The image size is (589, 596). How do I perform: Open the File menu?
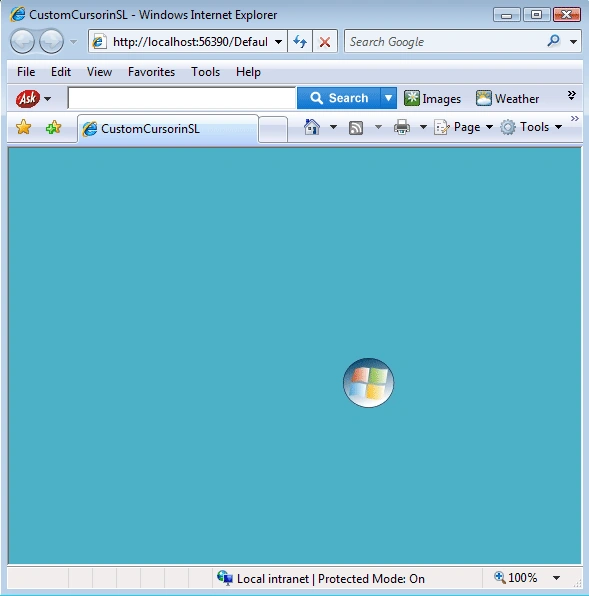pyautogui.click(x=26, y=72)
